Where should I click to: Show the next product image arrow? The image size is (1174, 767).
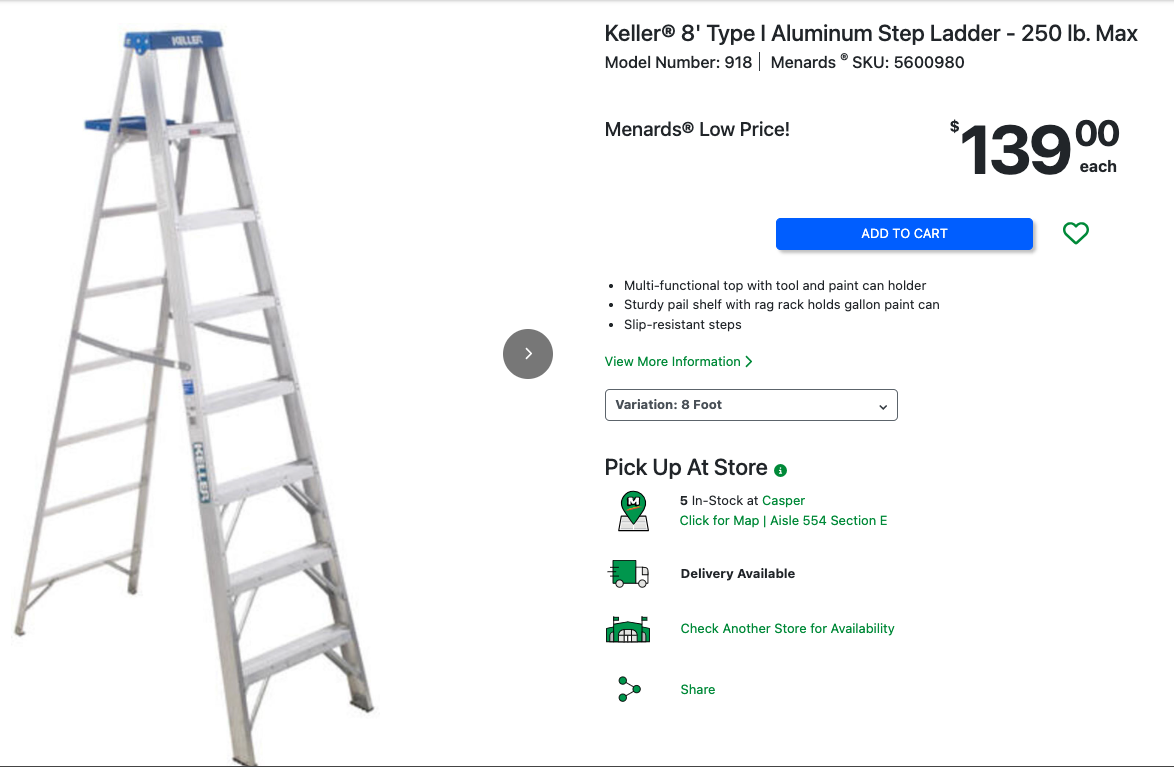coord(528,354)
